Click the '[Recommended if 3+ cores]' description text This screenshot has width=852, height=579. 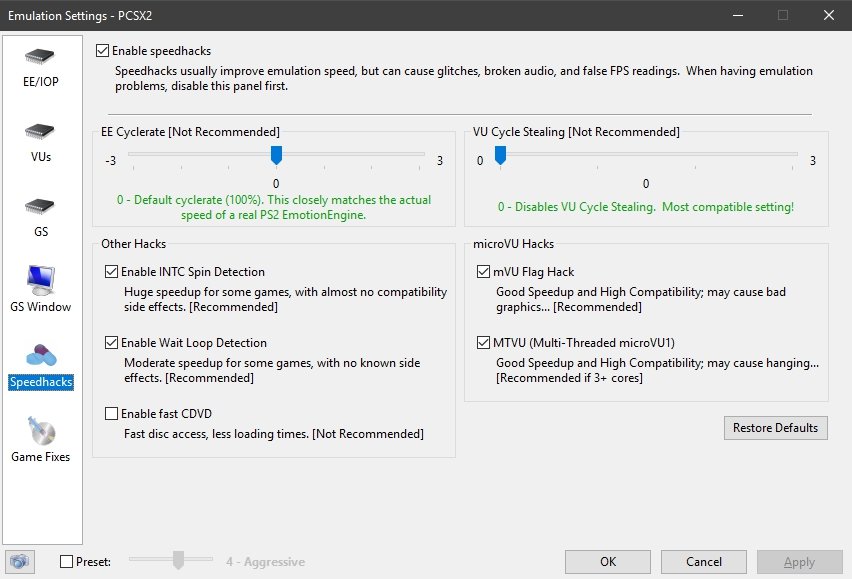tap(569, 378)
